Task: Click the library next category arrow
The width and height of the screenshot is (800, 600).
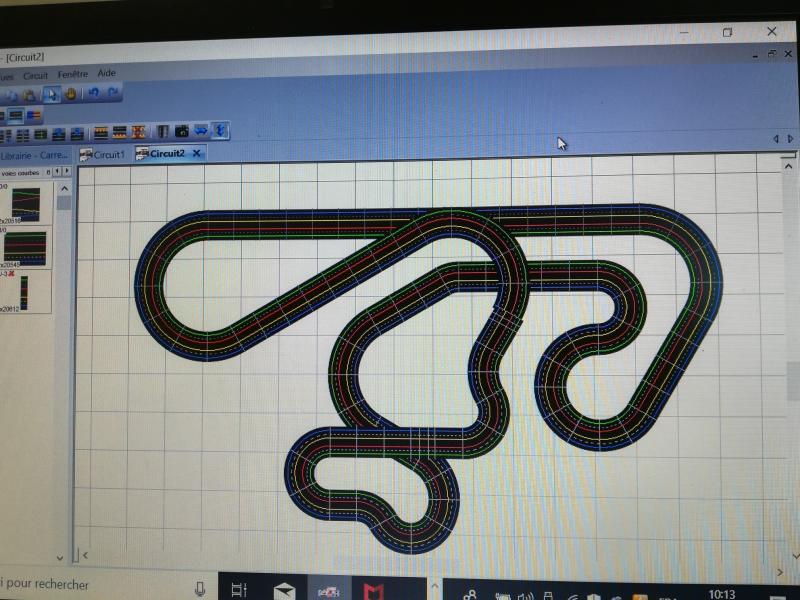Action: click(67, 172)
